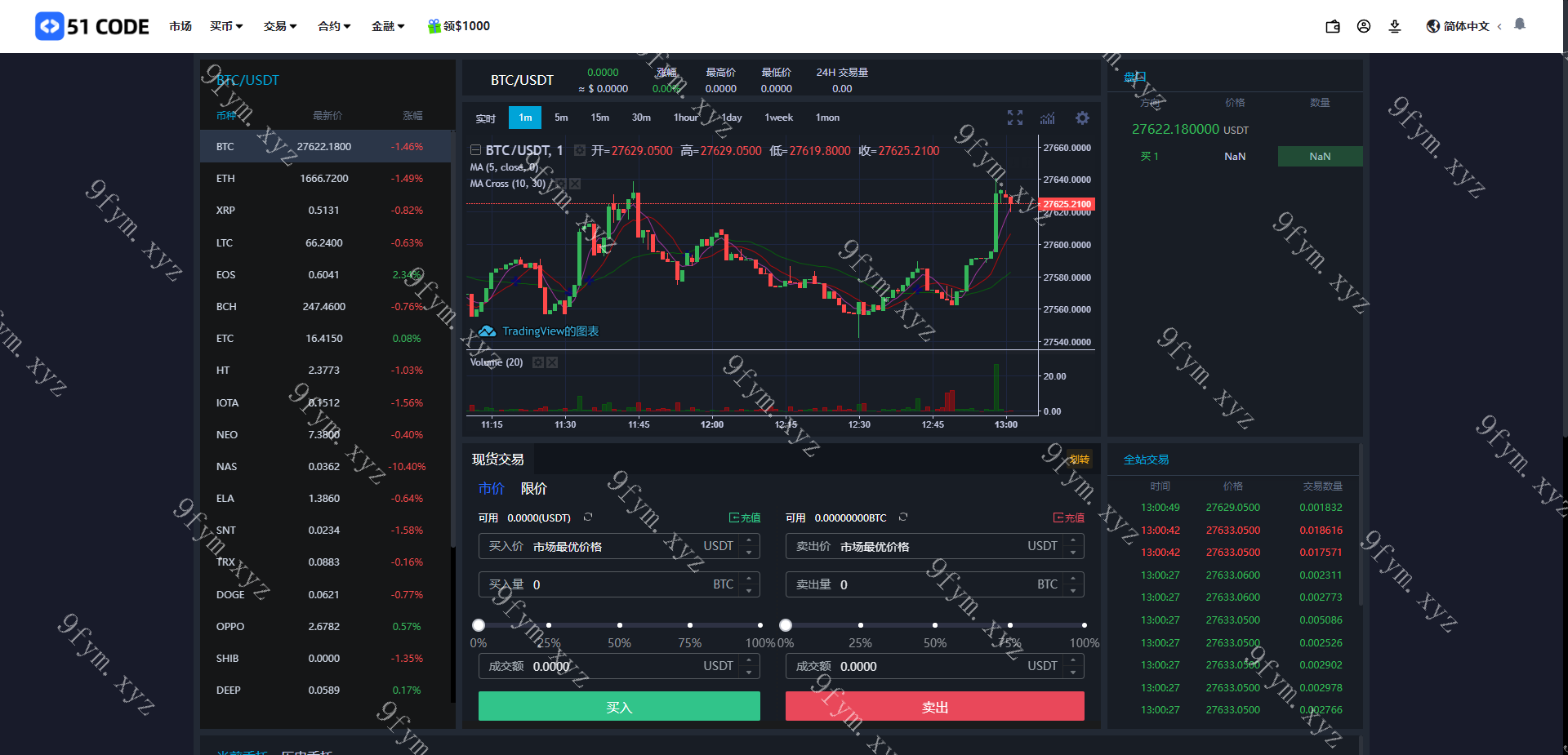The height and width of the screenshot is (755, 1568).
Task: Select the 15m chart interval
Action: coord(600,118)
